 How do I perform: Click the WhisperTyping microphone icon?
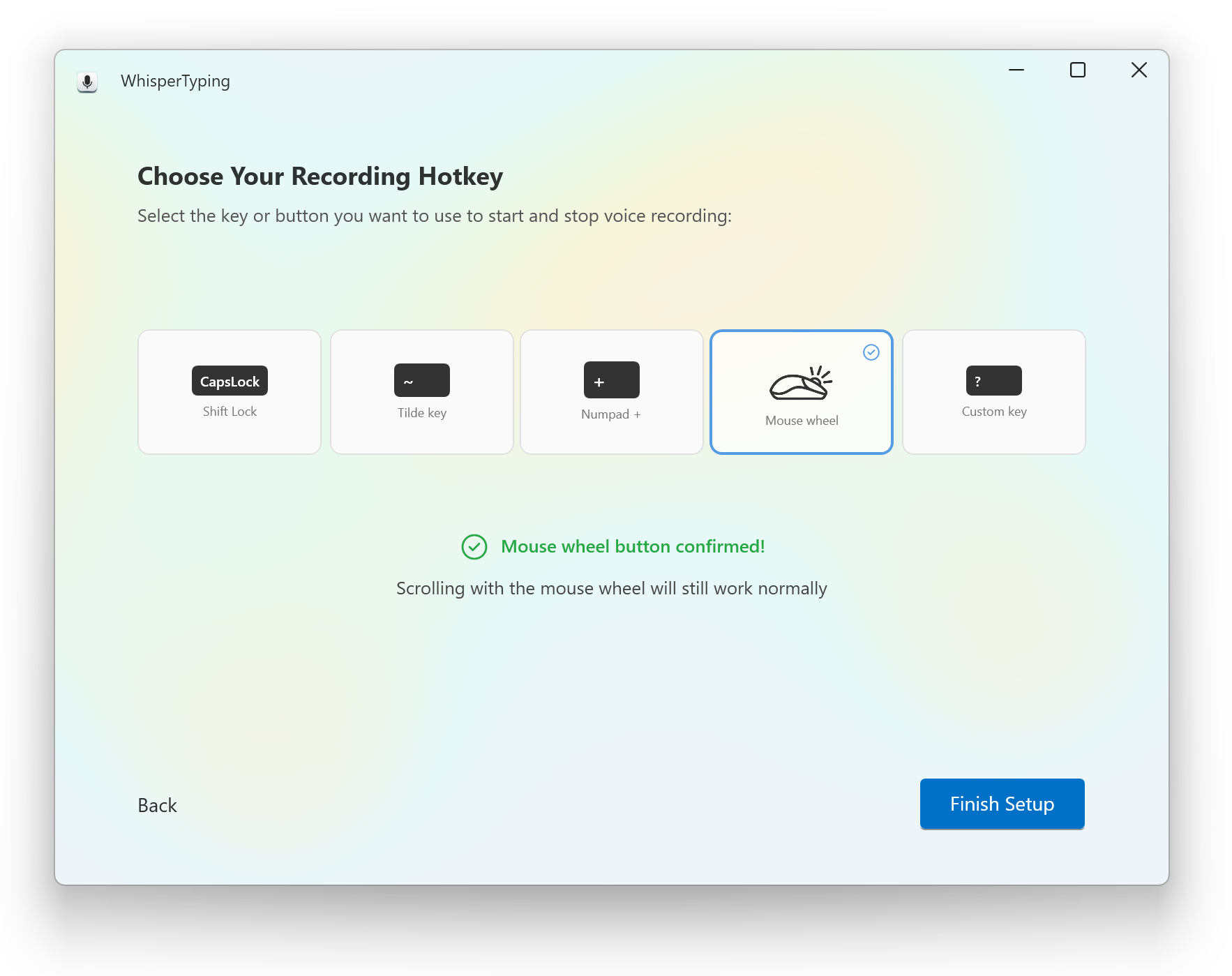click(x=87, y=82)
